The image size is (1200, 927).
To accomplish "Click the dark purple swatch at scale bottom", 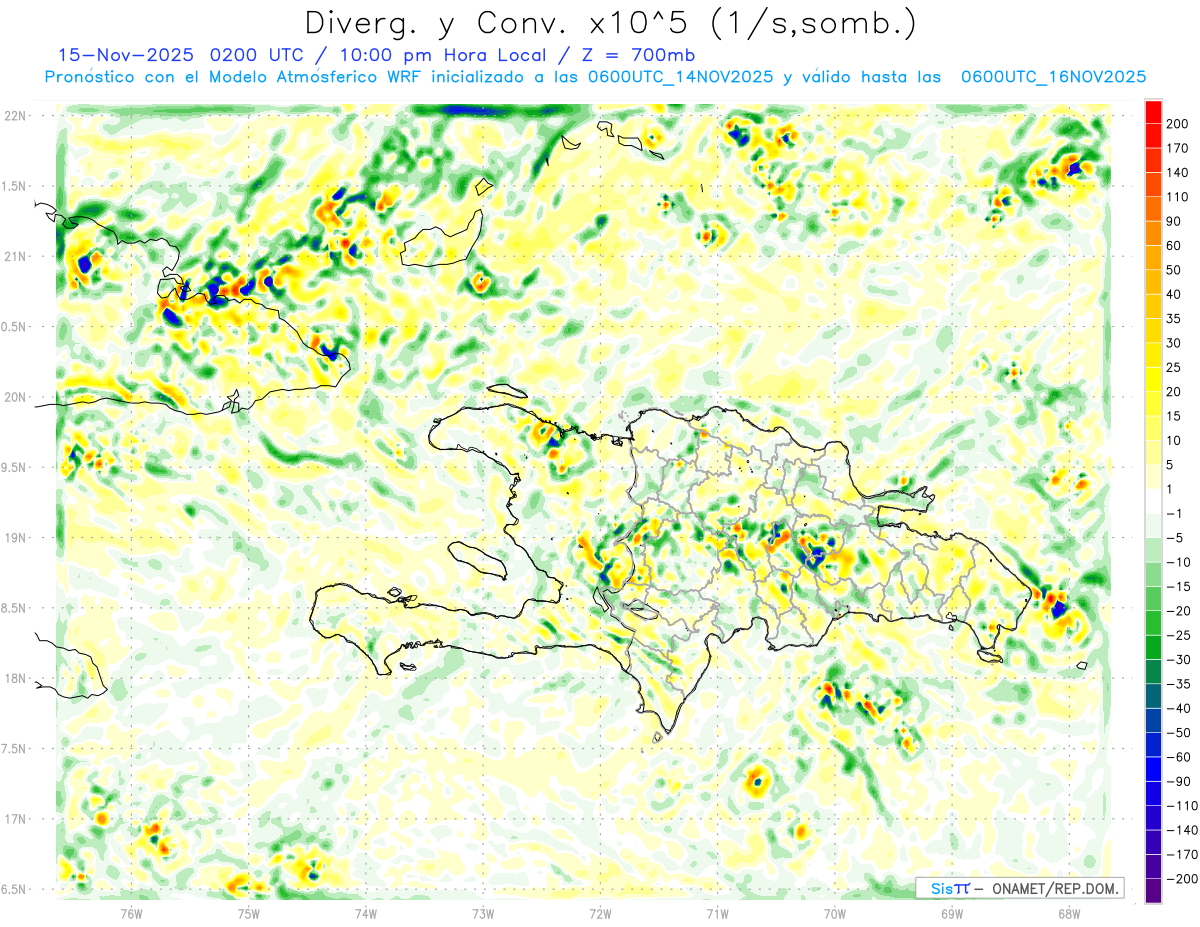I will [x=1153, y=890].
